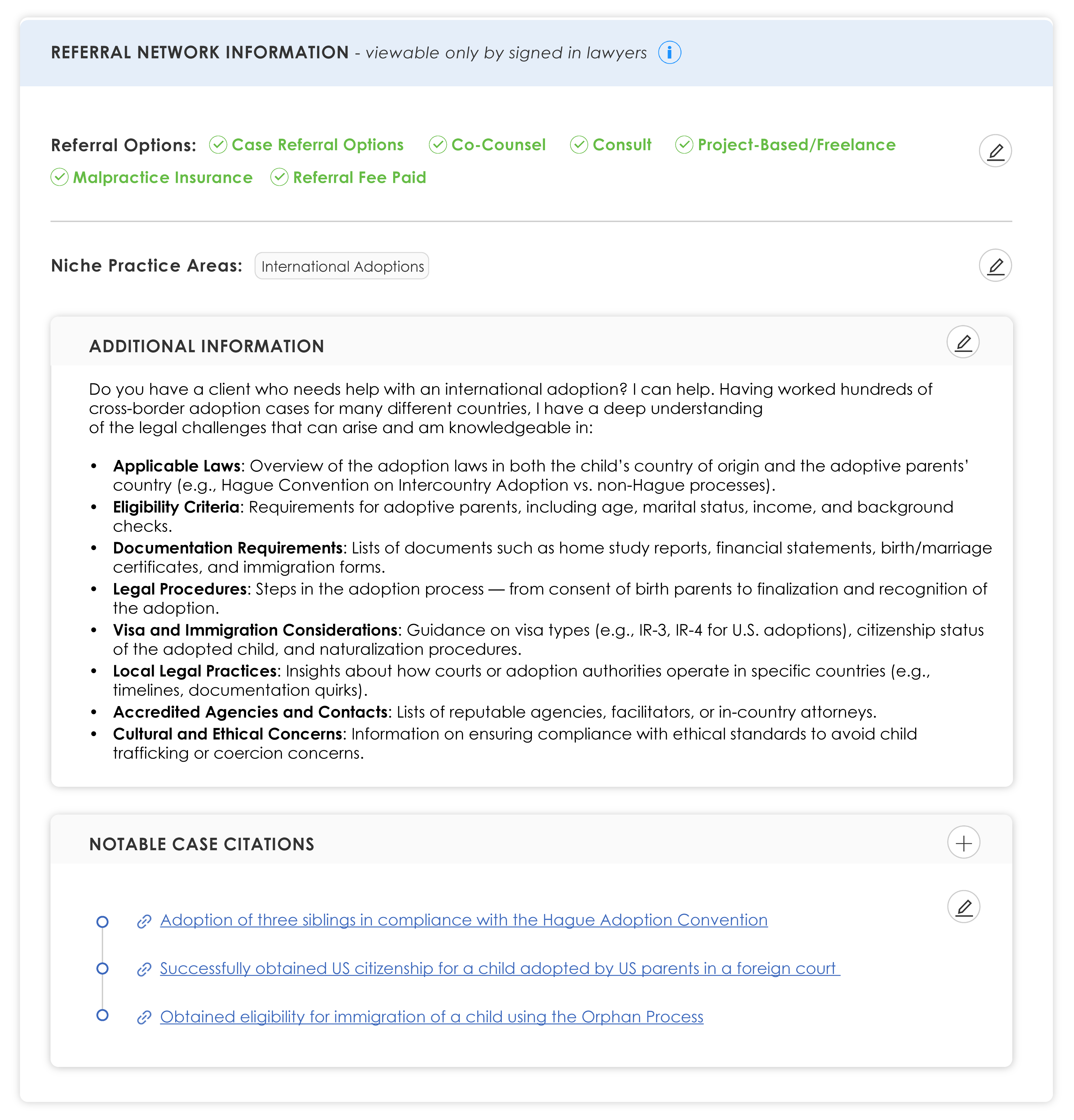Edit Niche Practice Areas with pencil icon

[995, 265]
